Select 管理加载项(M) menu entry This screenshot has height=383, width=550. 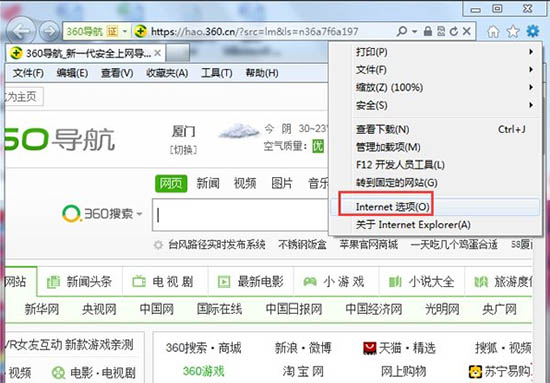click(435, 147)
